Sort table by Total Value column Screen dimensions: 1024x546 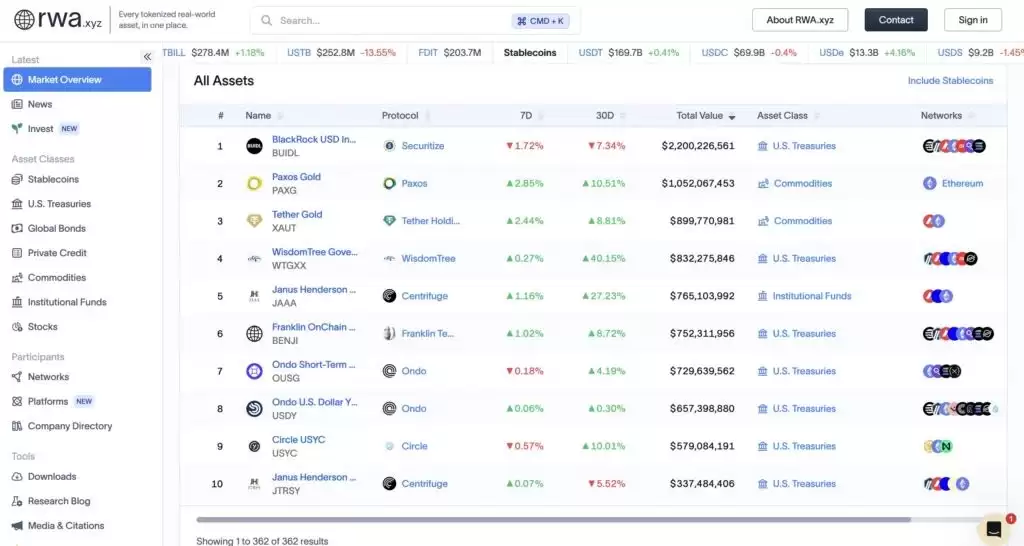click(x=705, y=116)
